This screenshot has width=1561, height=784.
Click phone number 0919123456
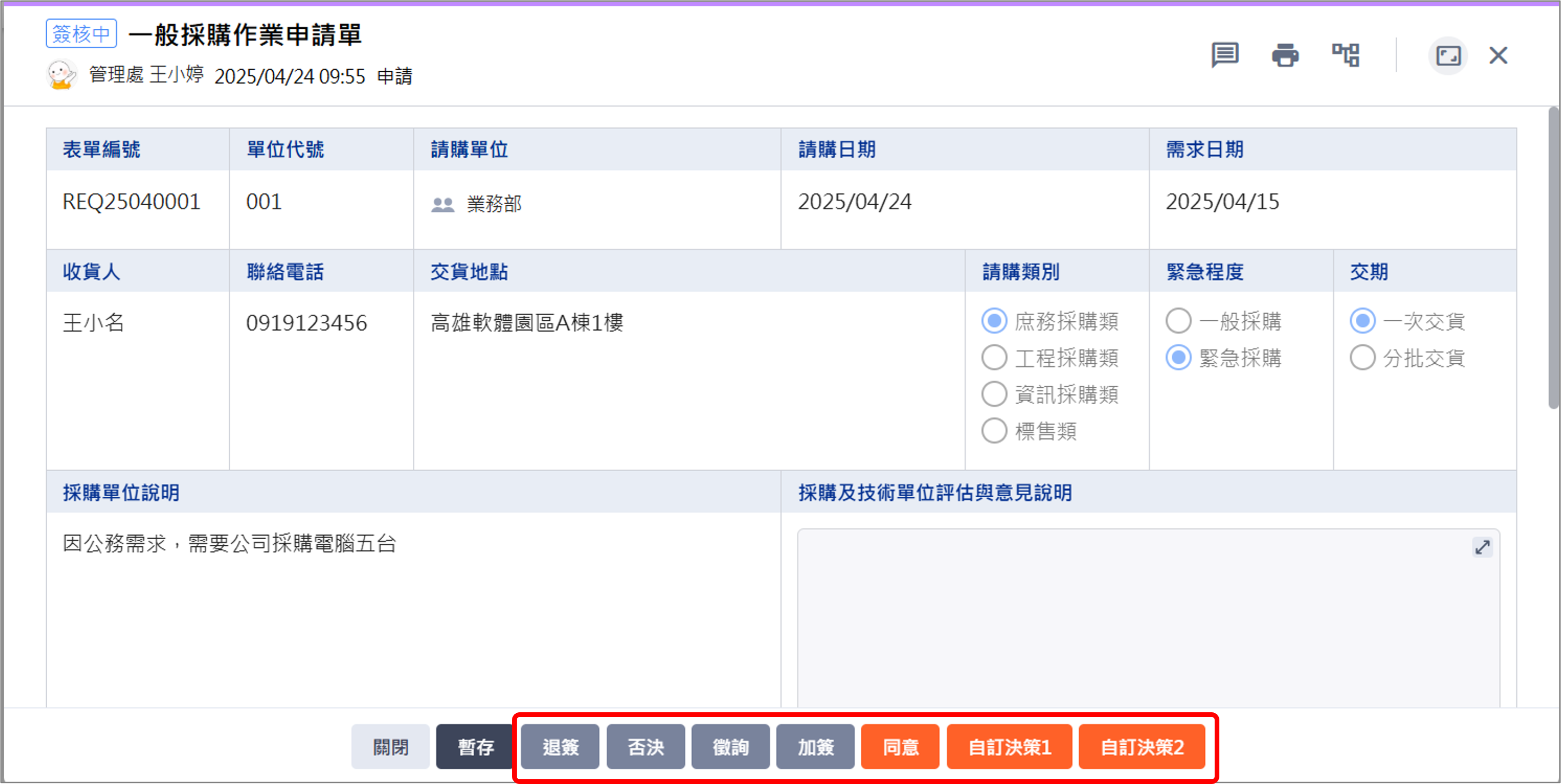click(x=307, y=323)
